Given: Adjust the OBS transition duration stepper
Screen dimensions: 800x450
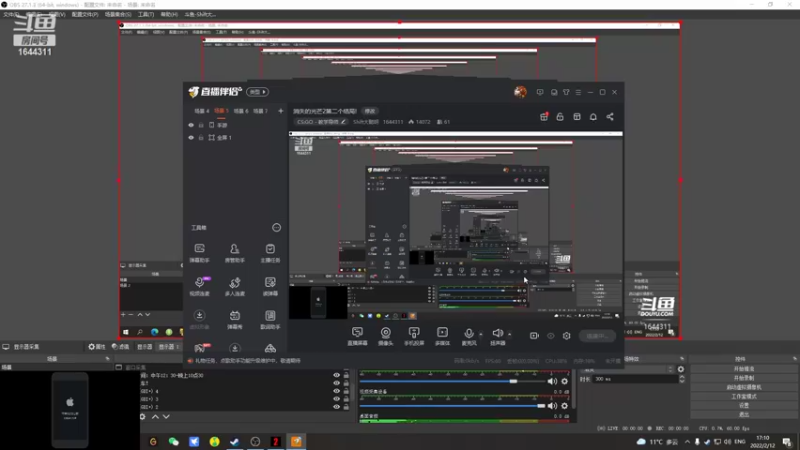Looking at the screenshot, I should coord(682,379).
